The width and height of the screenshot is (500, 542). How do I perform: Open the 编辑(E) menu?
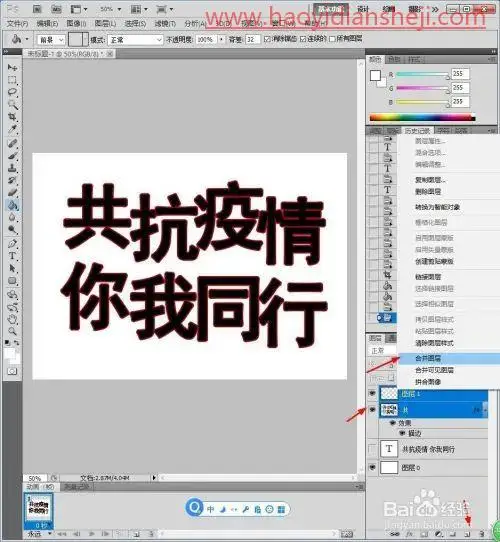tap(47, 24)
